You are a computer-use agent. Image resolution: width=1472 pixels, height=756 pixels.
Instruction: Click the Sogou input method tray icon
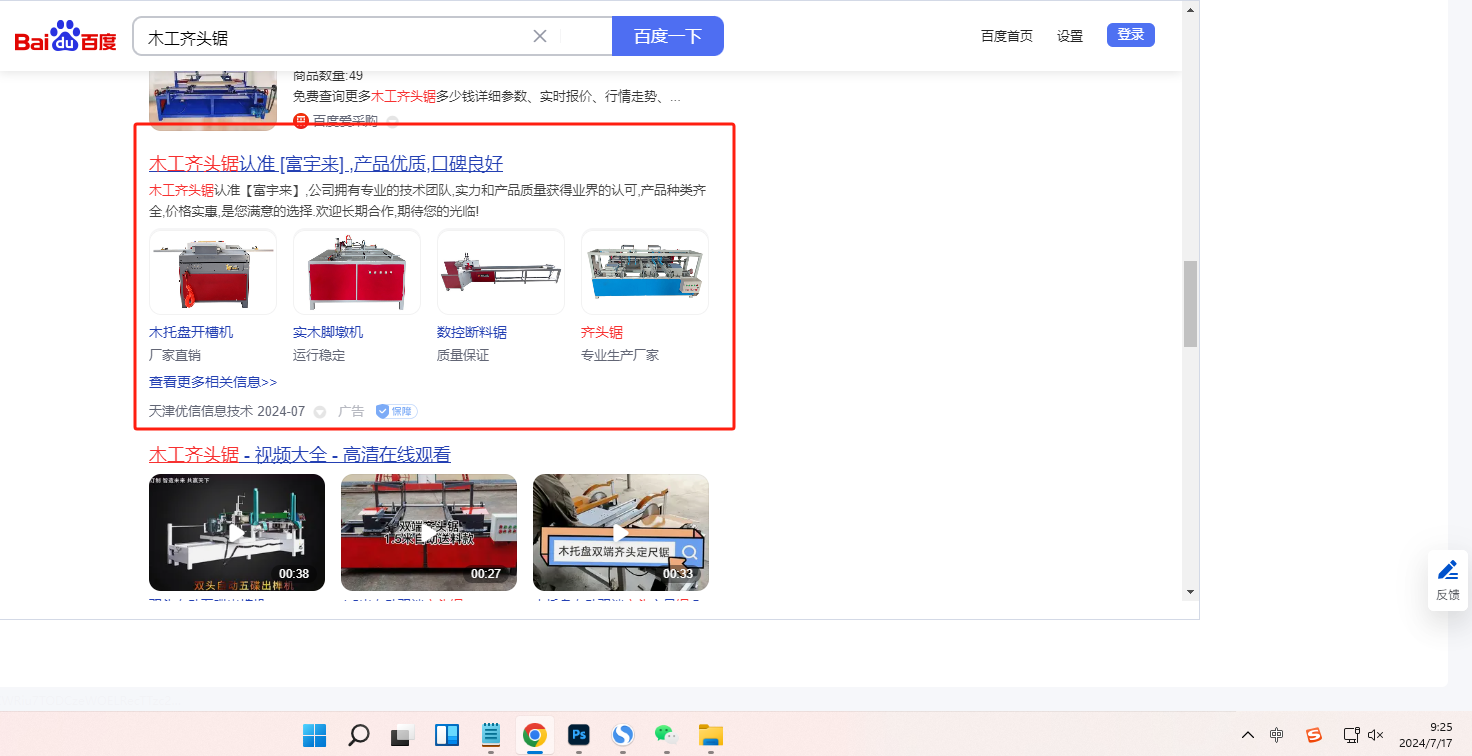point(1314,735)
